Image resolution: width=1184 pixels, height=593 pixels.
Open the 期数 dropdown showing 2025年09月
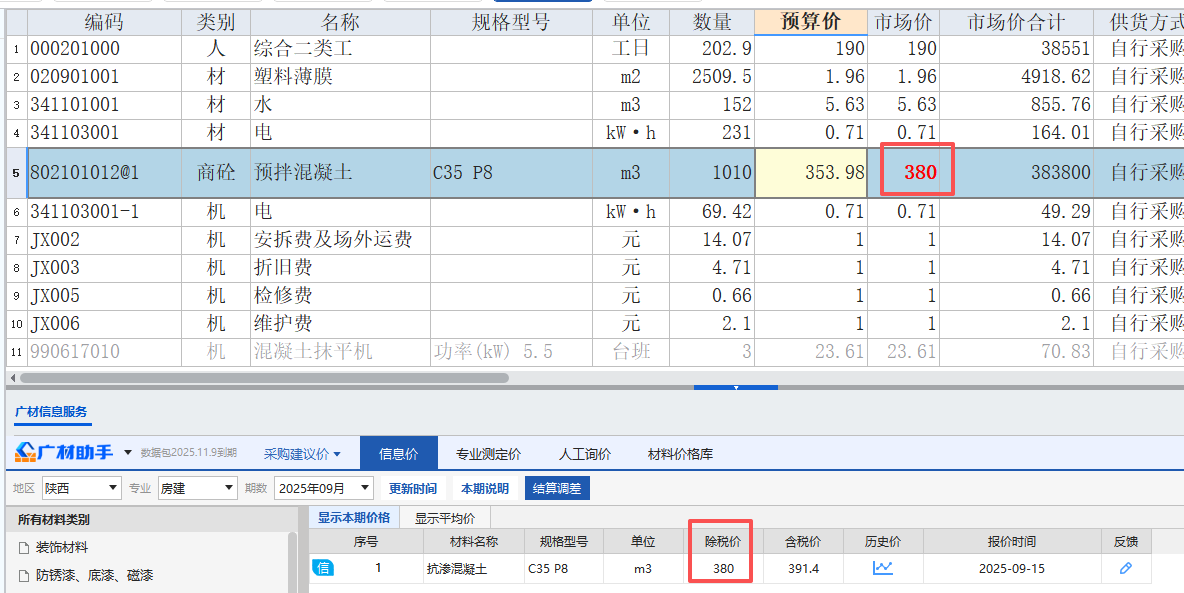click(362, 488)
